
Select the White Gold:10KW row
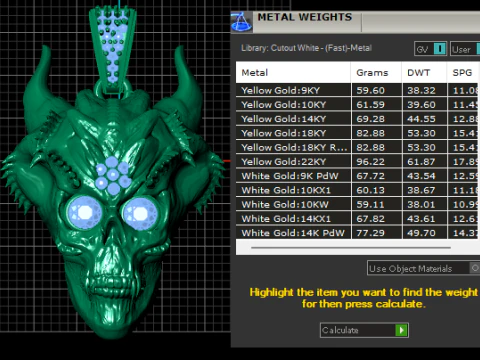click(358, 204)
